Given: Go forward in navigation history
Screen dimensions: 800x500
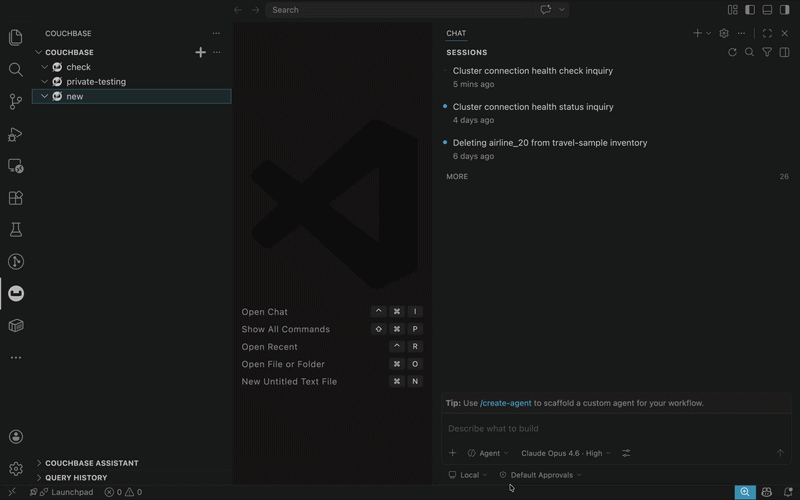Looking at the screenshot, I should (x=255, y=10).
